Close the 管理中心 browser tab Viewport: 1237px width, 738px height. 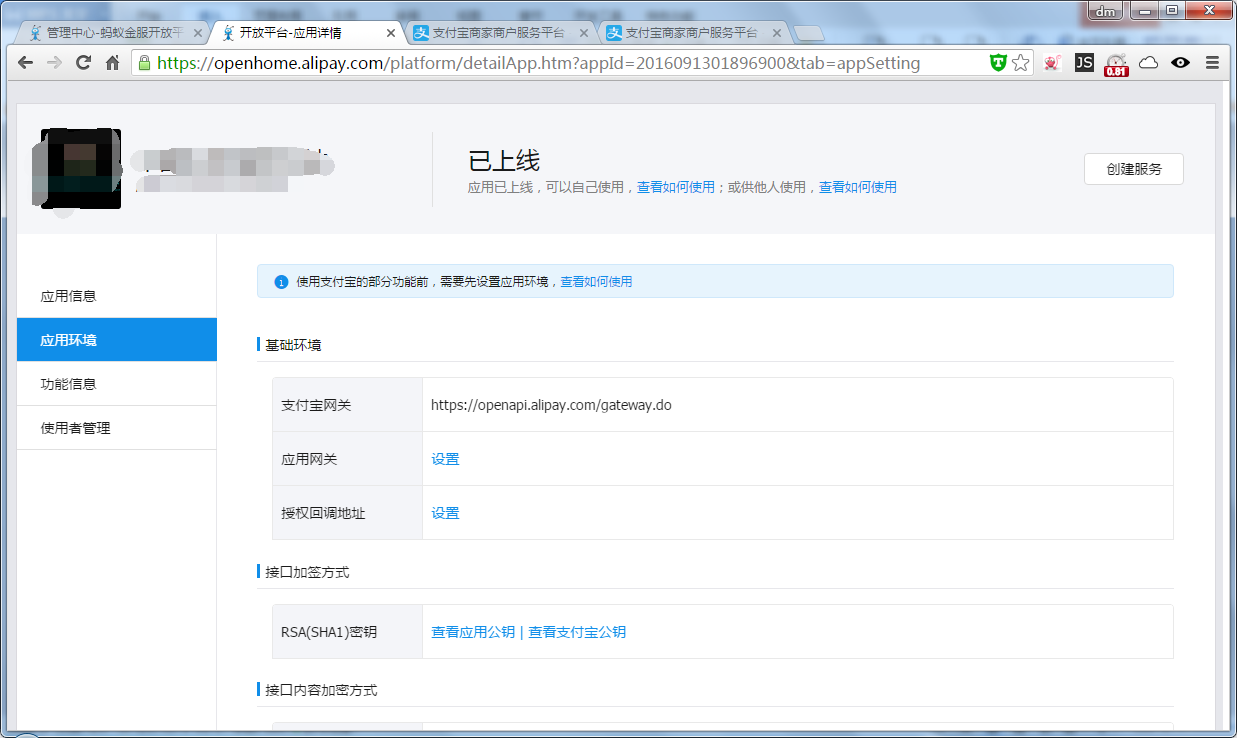point(198,33)
